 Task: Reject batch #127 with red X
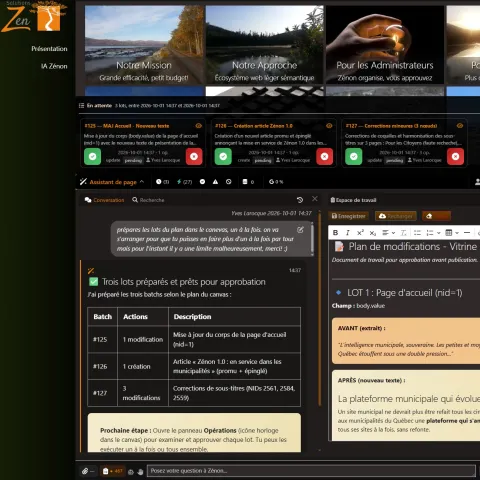pos(455,157)
